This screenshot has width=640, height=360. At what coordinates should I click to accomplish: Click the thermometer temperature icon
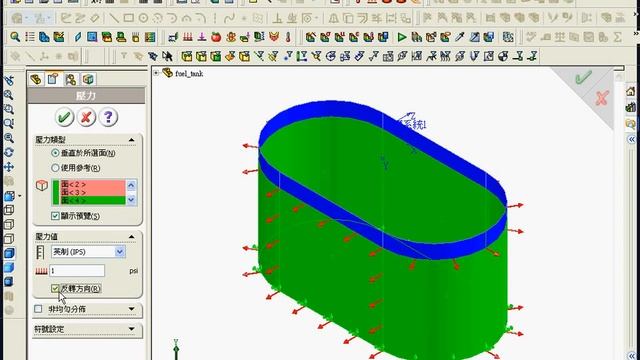tap(288, 37)
